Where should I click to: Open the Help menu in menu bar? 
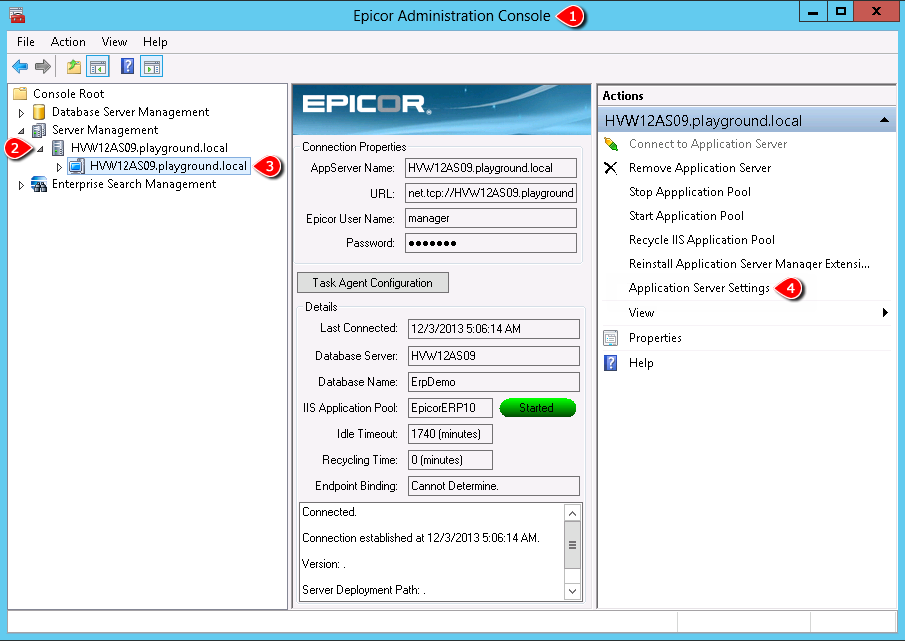[155, 42]
